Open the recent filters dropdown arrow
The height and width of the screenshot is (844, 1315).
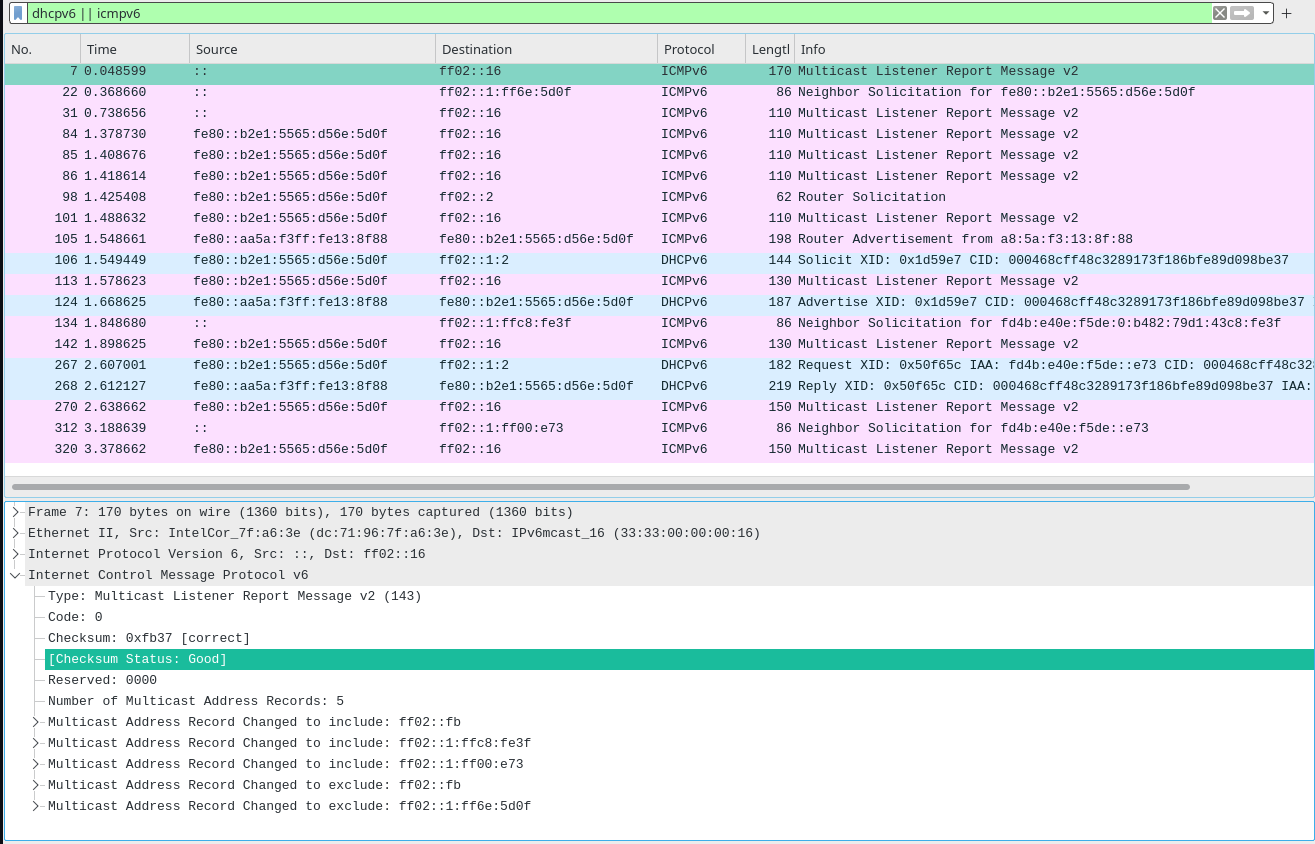point(1265,13)
